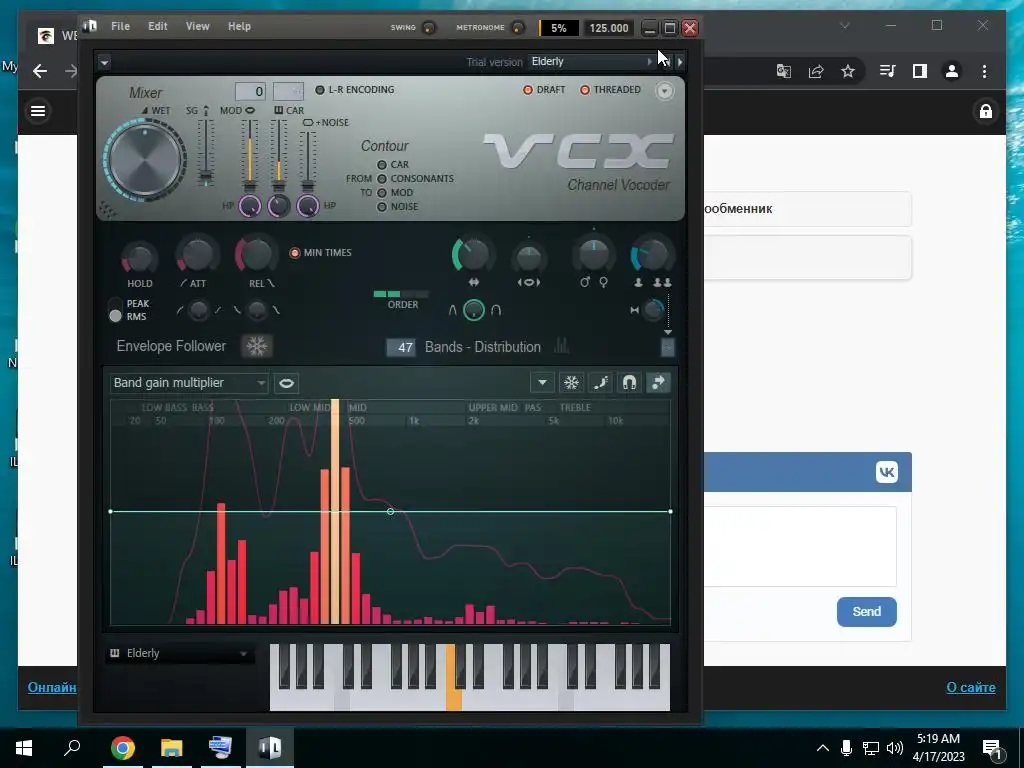Open the Edit menu

point(157,26)
